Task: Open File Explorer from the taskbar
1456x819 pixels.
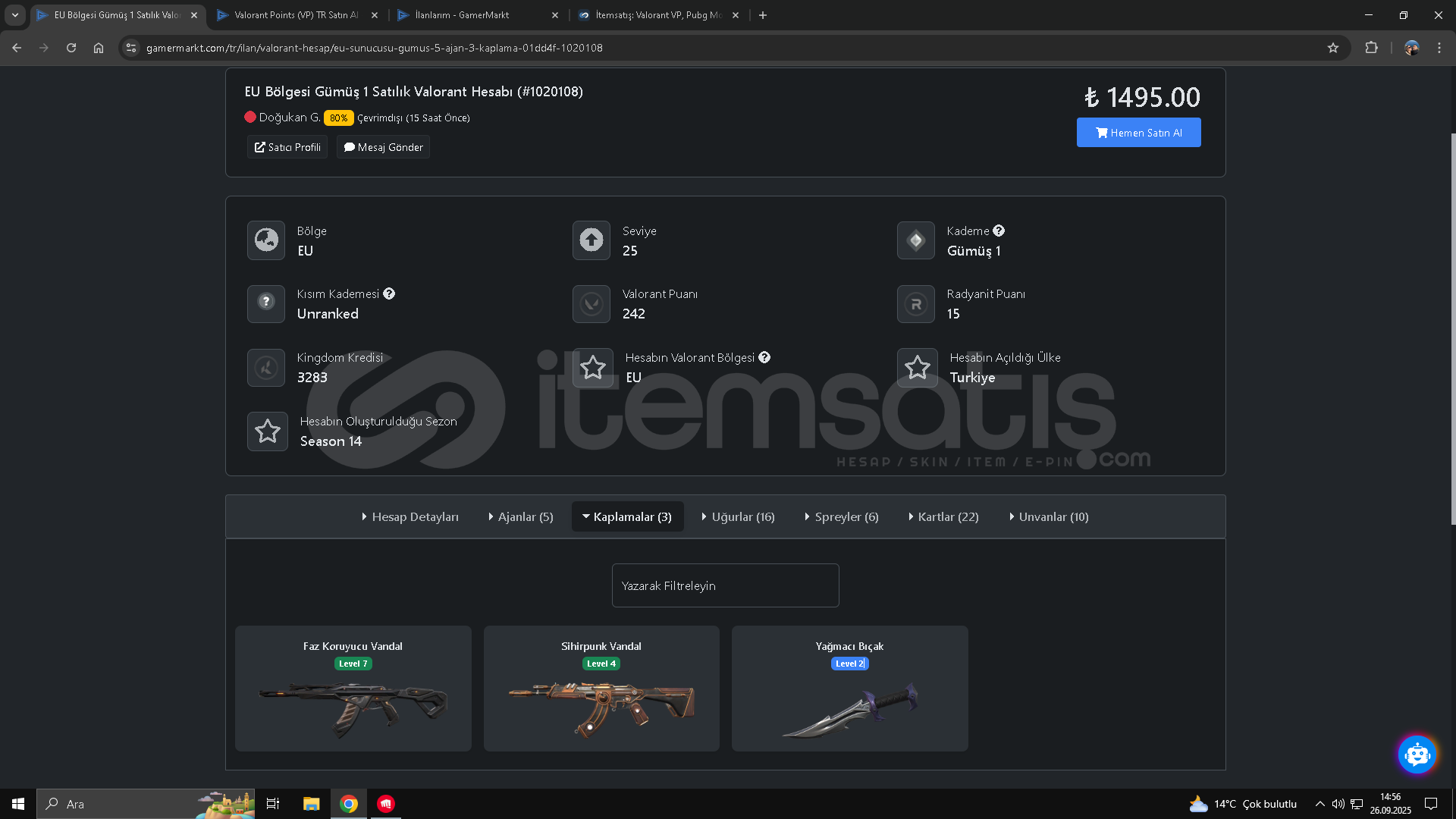Action: coord(311,804)
